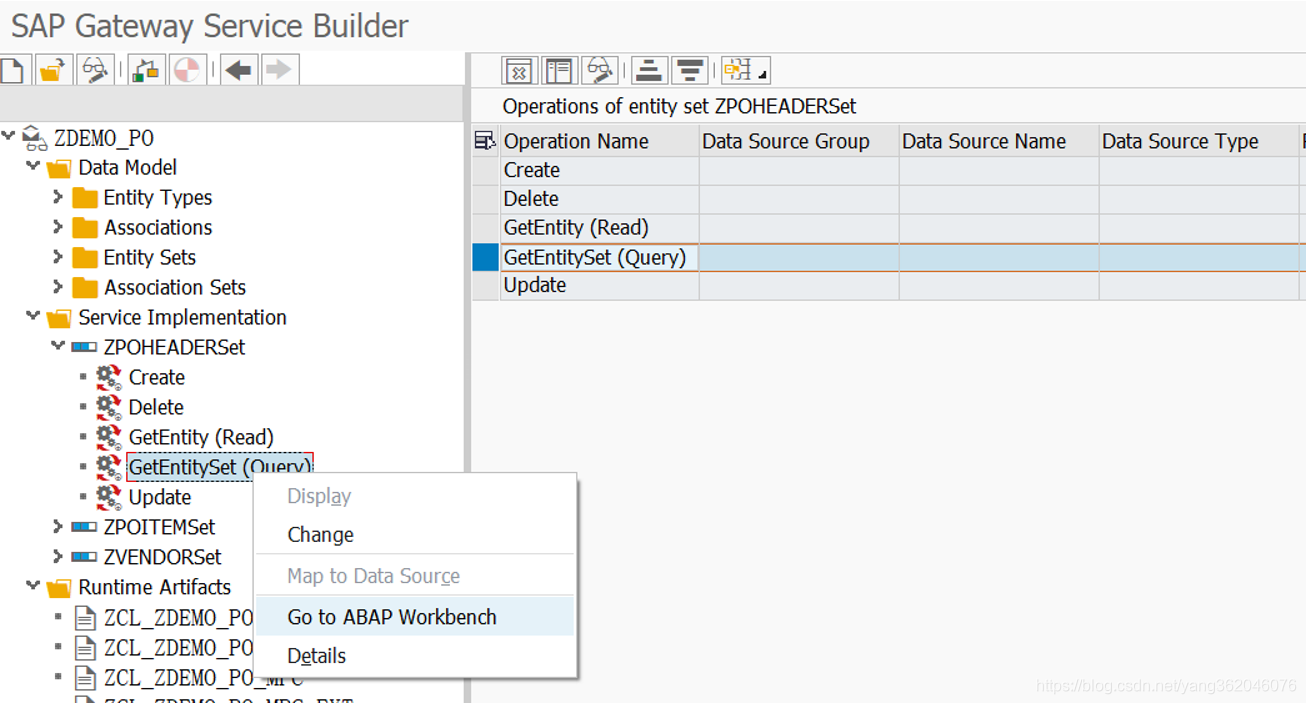Screen dimensions: 1306x704
Task: Collapse the Data Model folder
Action: pyautogui.click(x=33, y=166)
